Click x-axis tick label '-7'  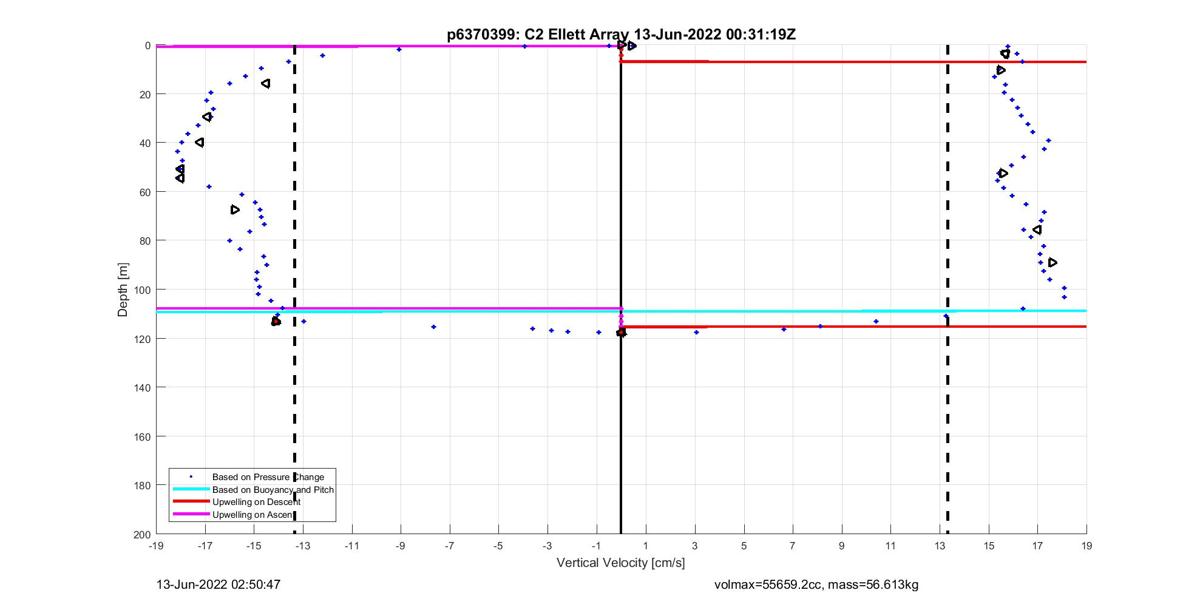pyautogui.click(x=450, y=546)
